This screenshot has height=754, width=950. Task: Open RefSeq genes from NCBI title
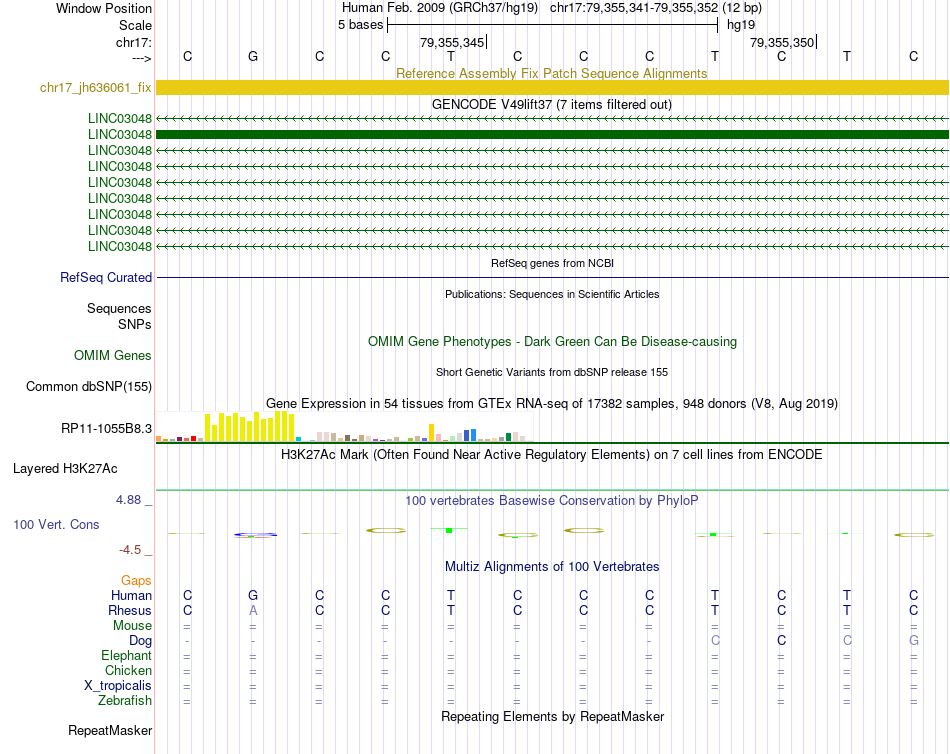[x=552, y=263]
